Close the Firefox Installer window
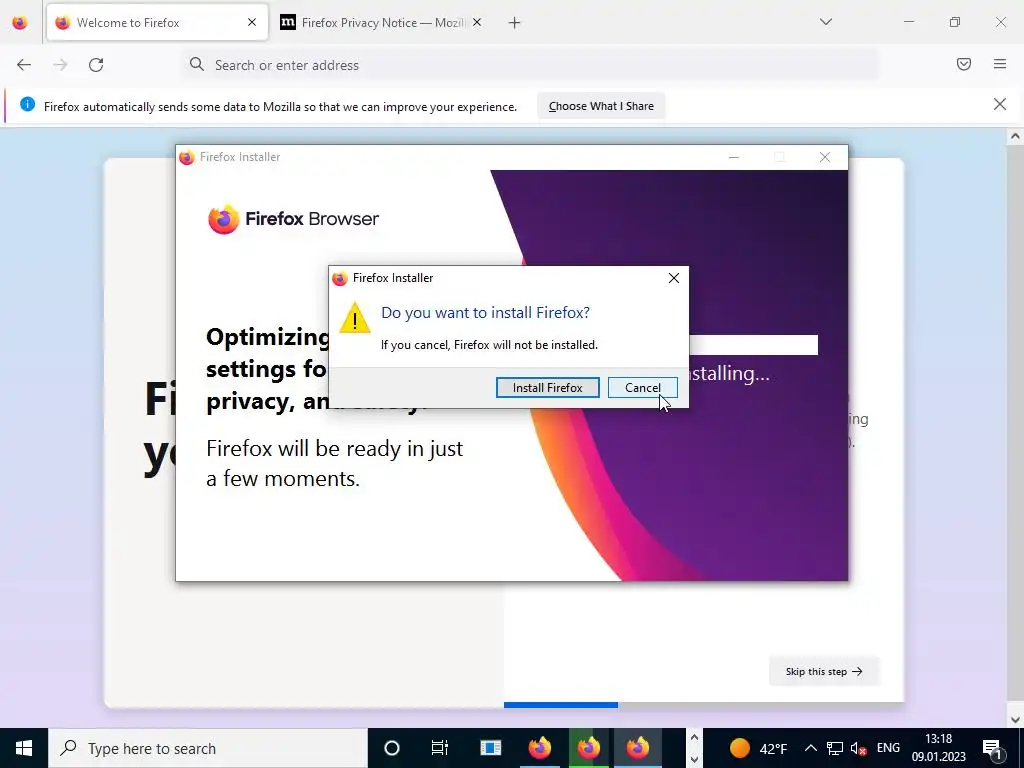The width and height of the screenshot is (1024, 768). coord(825,157)
